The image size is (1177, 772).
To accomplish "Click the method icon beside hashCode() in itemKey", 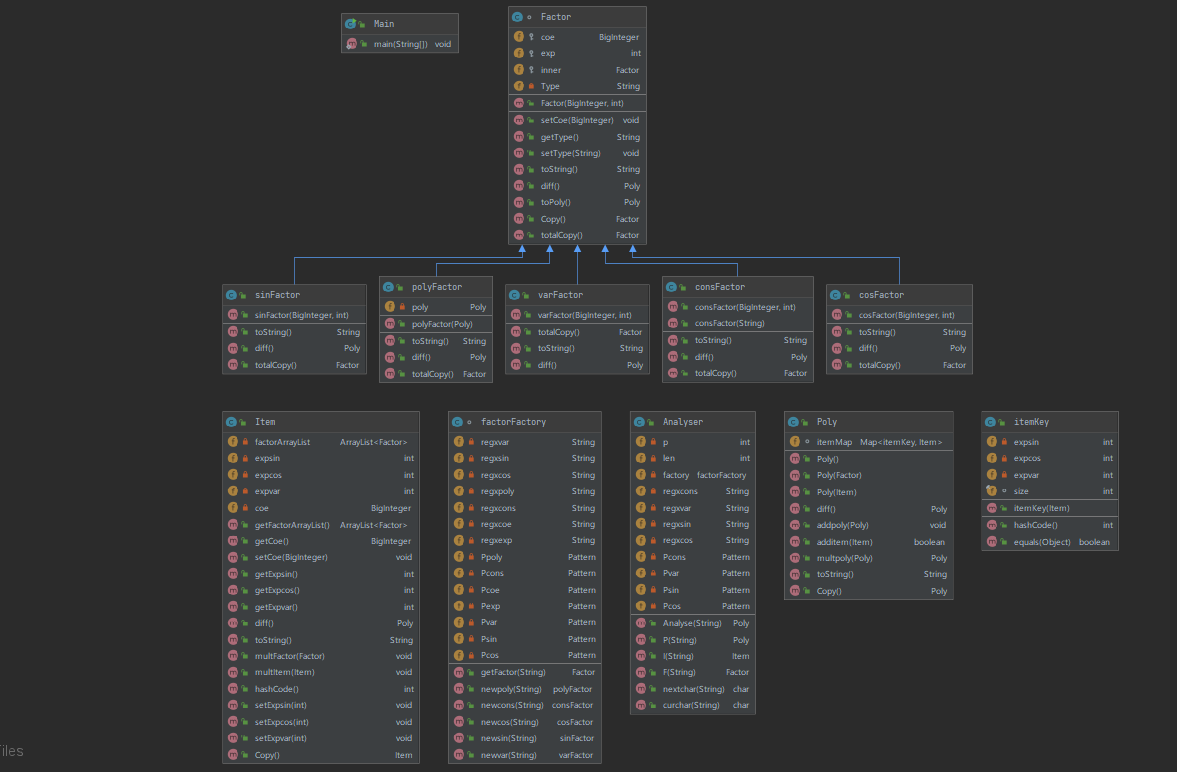I will (992, 525).
